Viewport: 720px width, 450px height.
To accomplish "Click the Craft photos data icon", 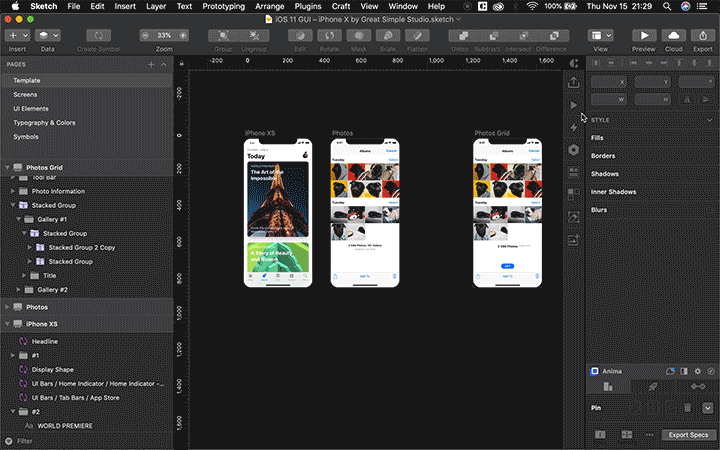I will tap(574, 240).
